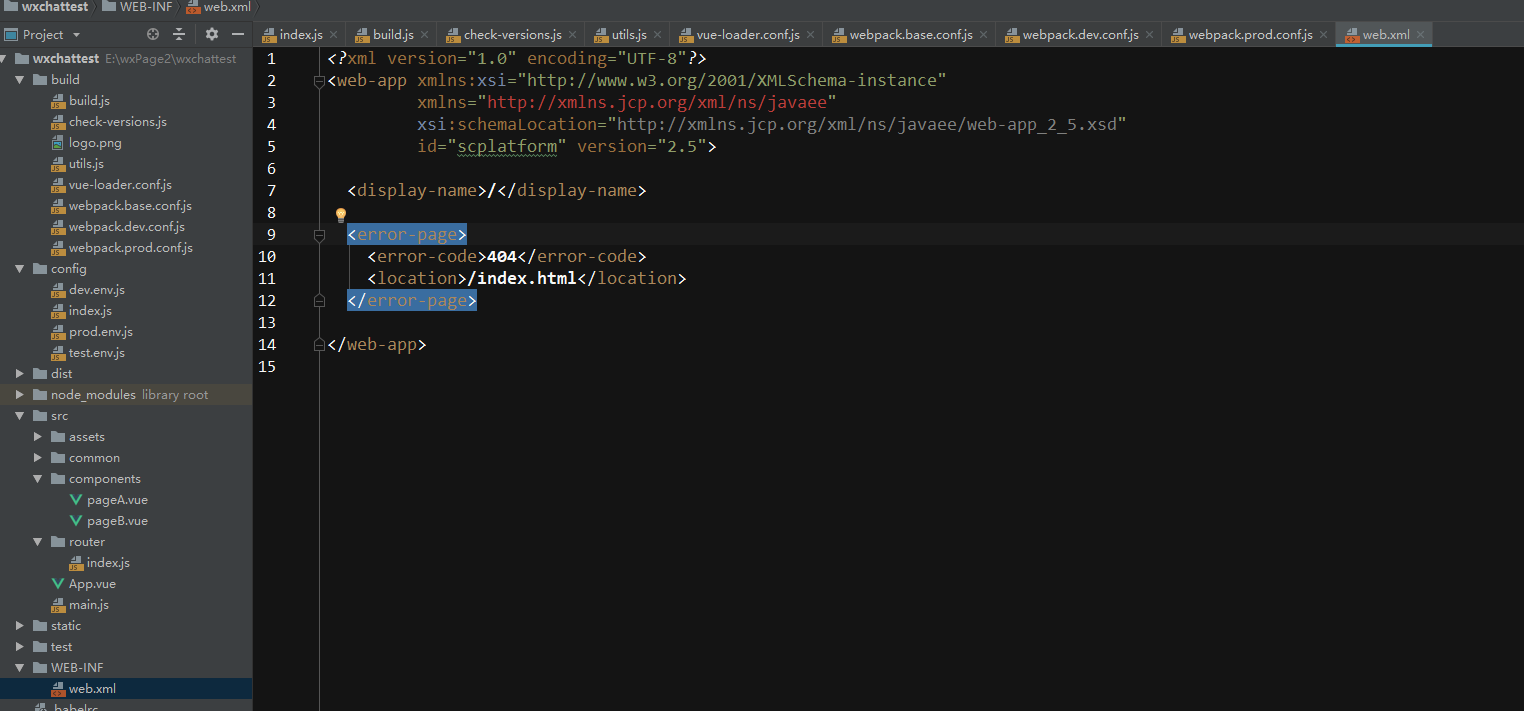Close the utils.js editor tab
1524x711 pixels.
(658, 35)
